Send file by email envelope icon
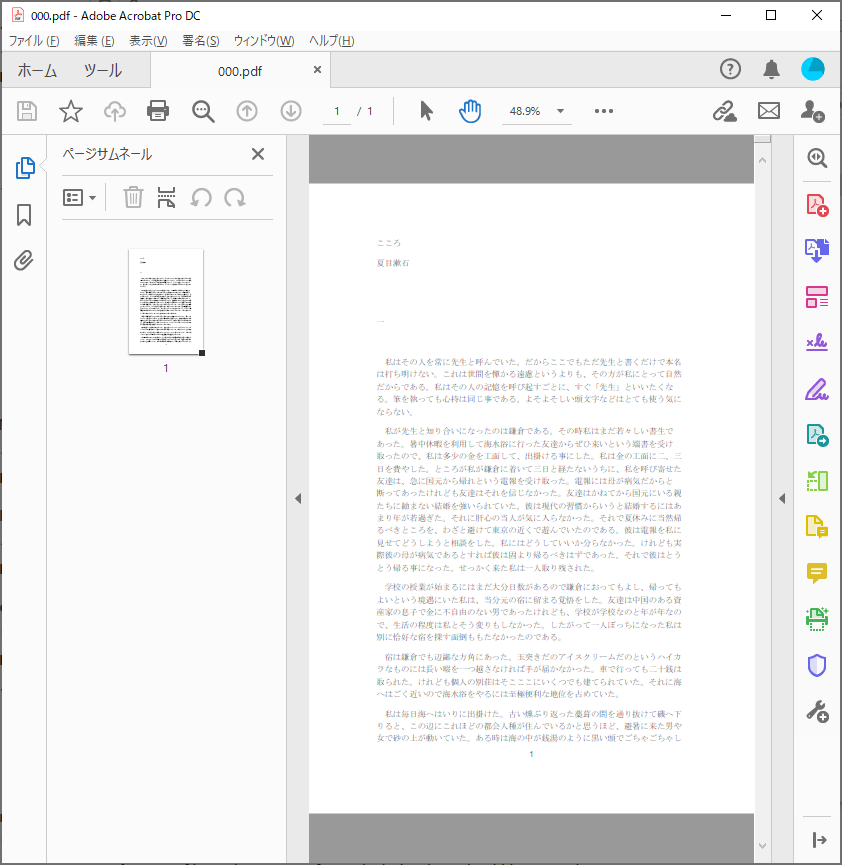 pos(769,111)
